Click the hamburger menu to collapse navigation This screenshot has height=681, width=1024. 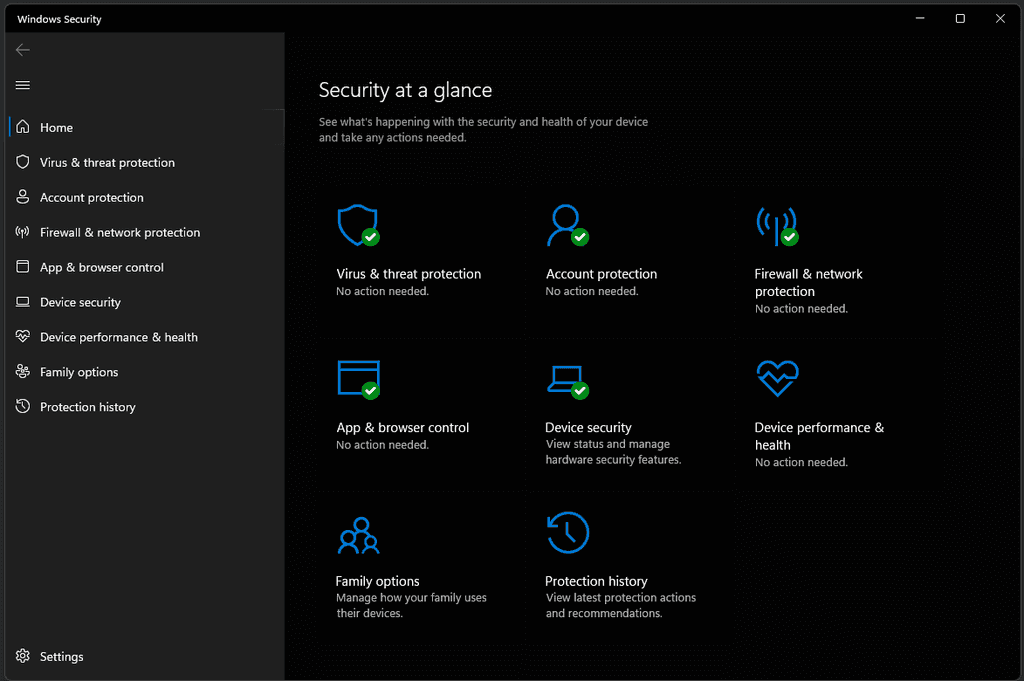pyautogui.click(x=22, y=85)
